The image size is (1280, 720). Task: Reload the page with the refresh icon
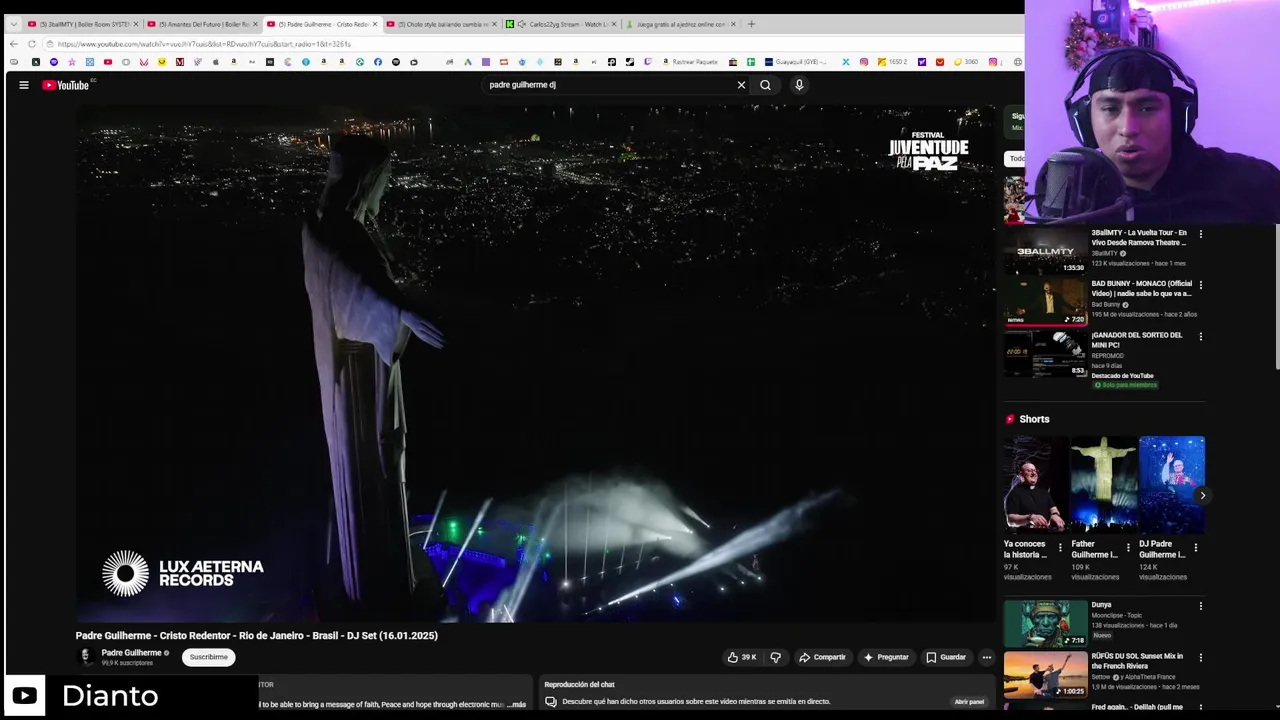coord(32,44)
